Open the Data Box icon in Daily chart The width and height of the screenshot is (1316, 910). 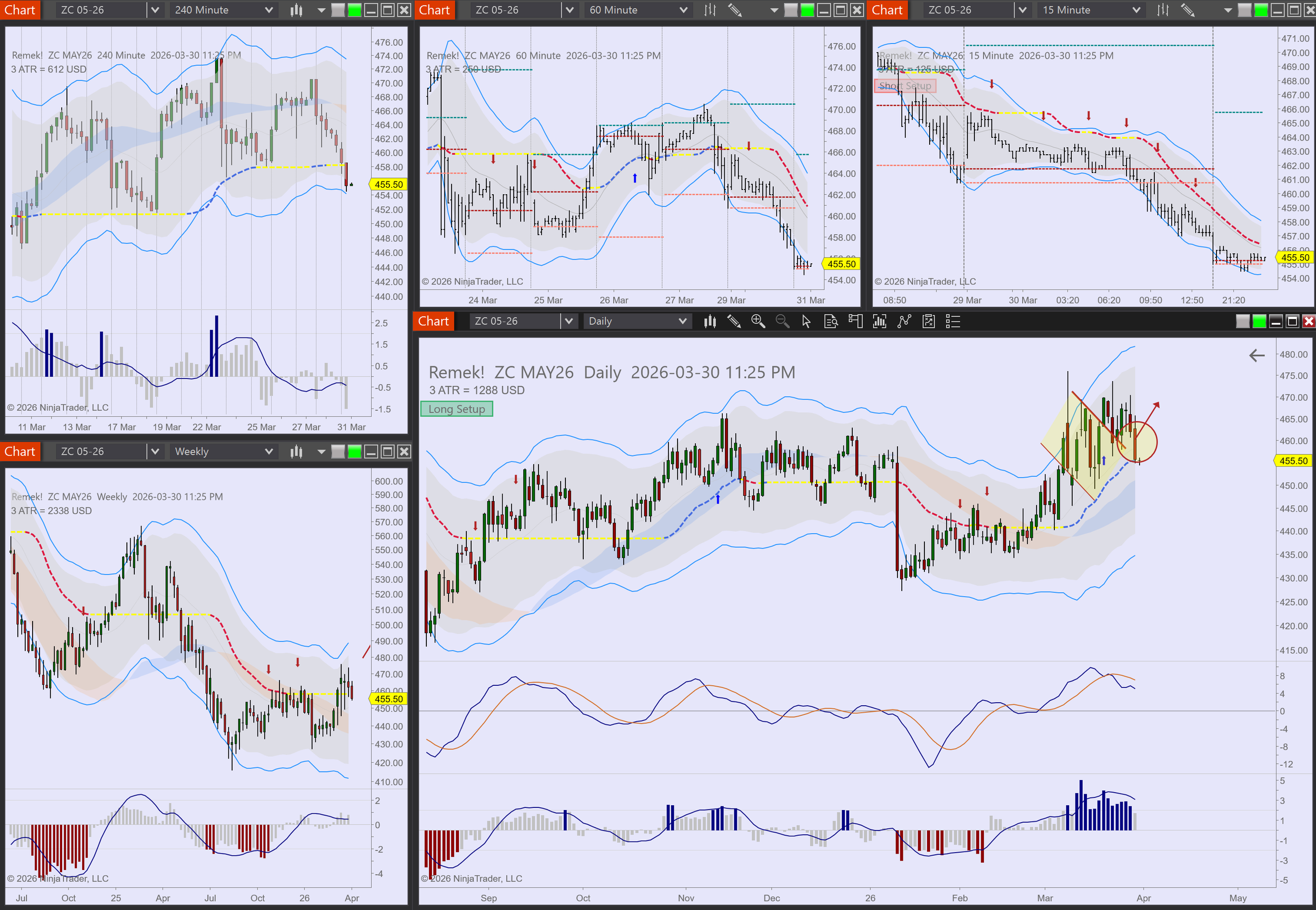click(831, 322)
